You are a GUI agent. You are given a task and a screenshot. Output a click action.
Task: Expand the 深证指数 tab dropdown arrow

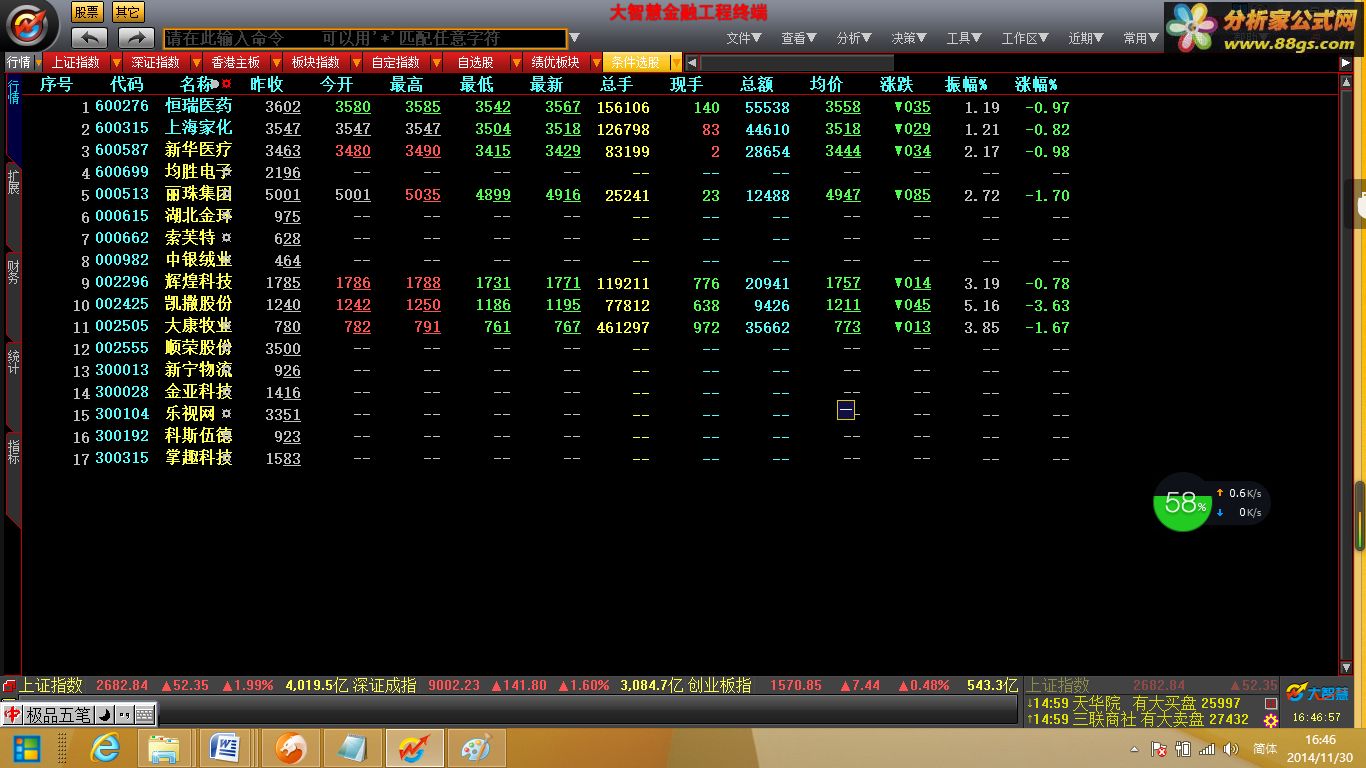(x=197, y=63)
